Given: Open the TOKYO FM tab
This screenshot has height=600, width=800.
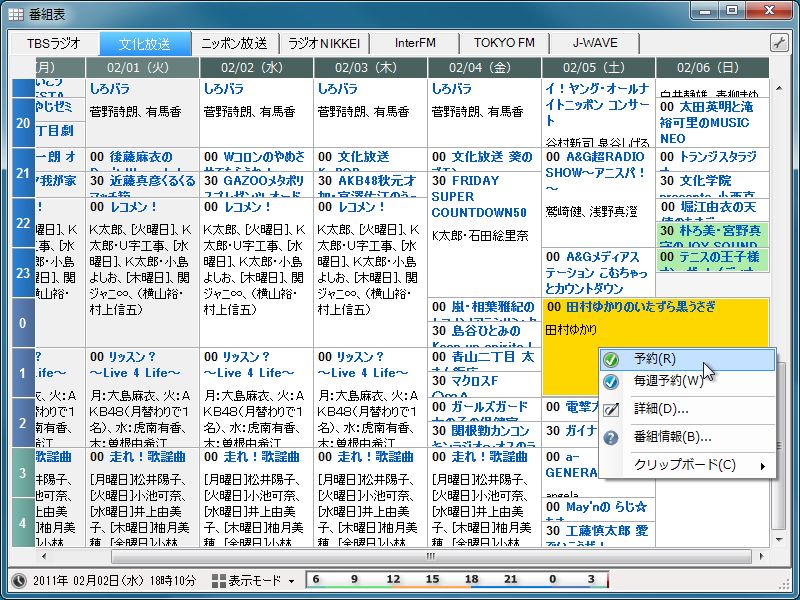Looking at the screenshot, I should click(x=504, y=43).
